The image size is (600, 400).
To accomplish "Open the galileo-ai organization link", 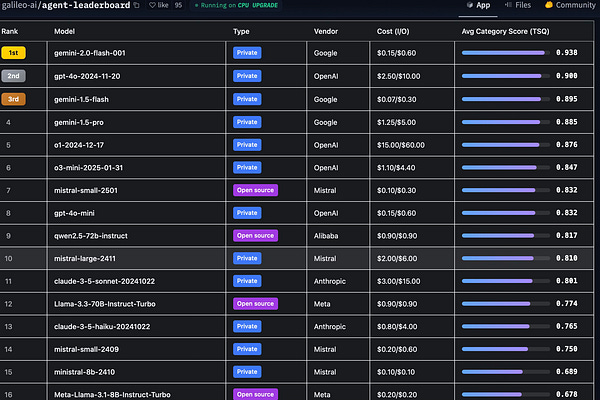I will point(19,5).
